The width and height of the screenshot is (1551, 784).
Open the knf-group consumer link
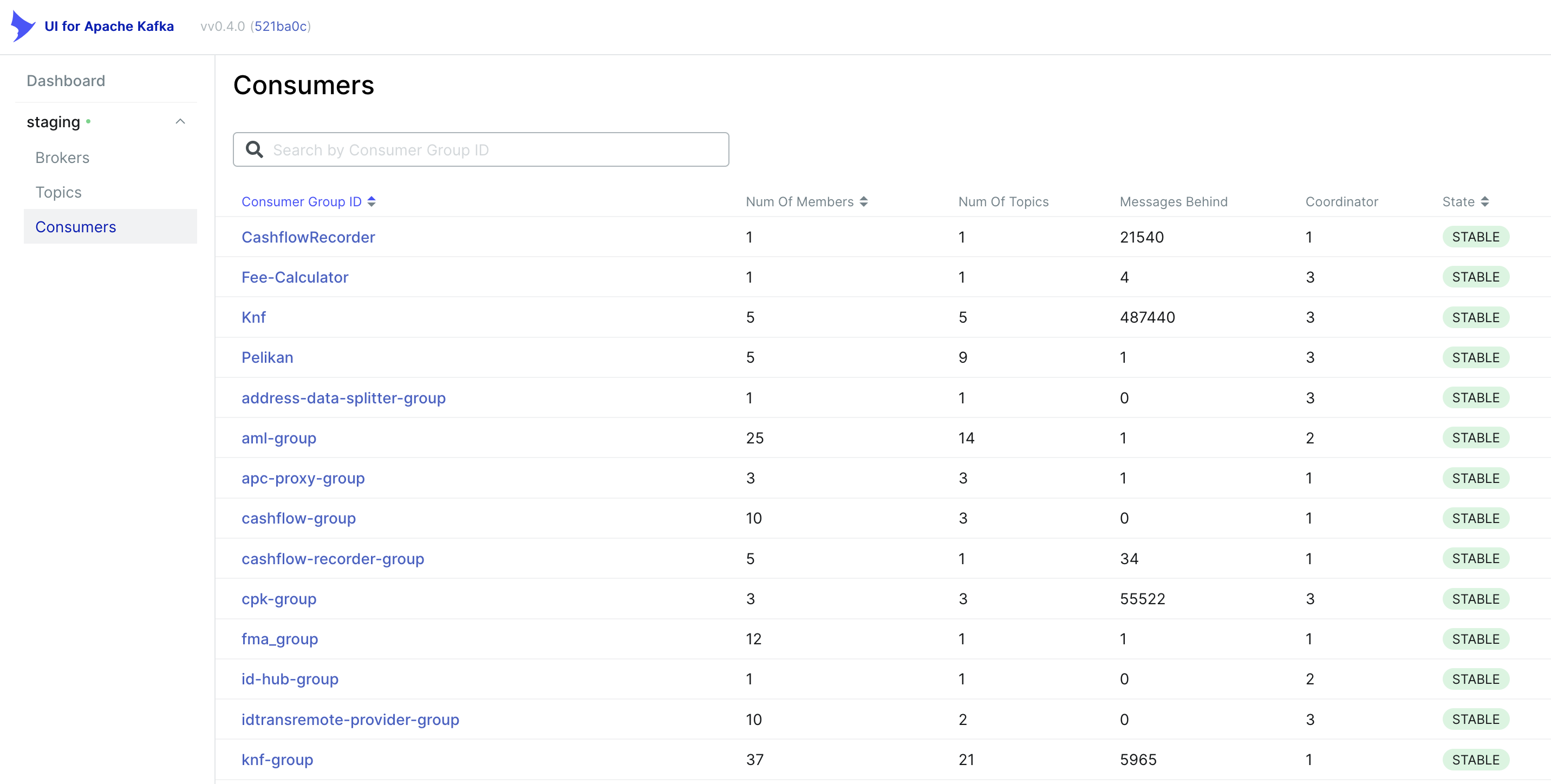click(277, 759)
